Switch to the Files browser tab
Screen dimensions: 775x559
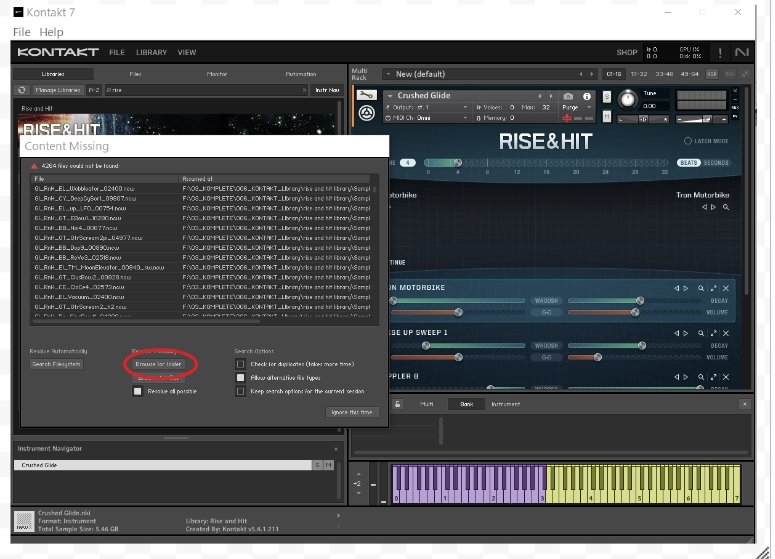coord(135,74)
